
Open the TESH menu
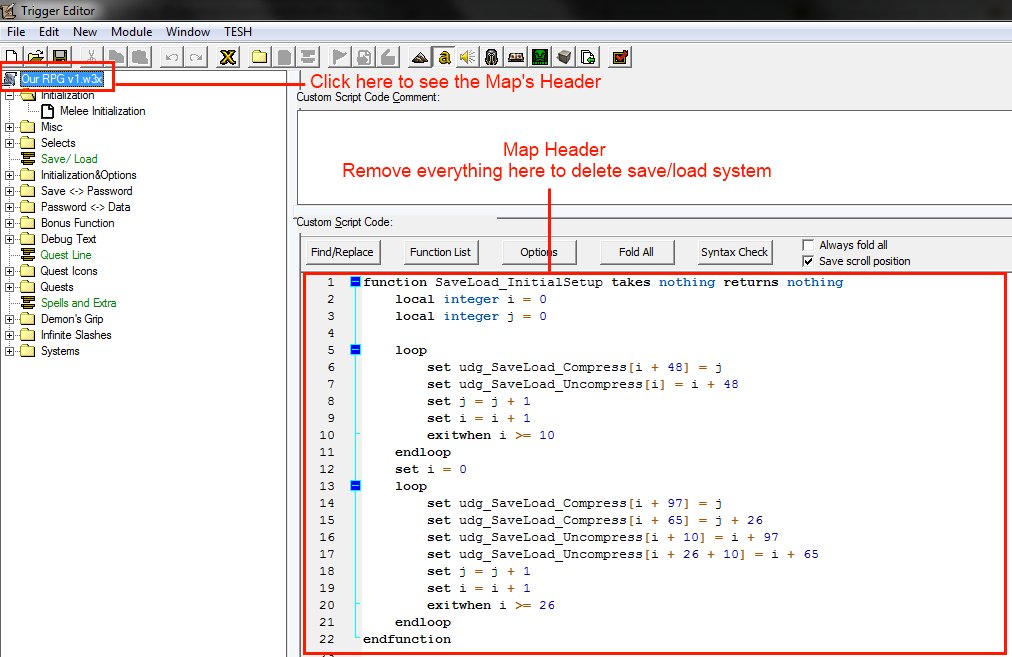click(x=238, y=32)
